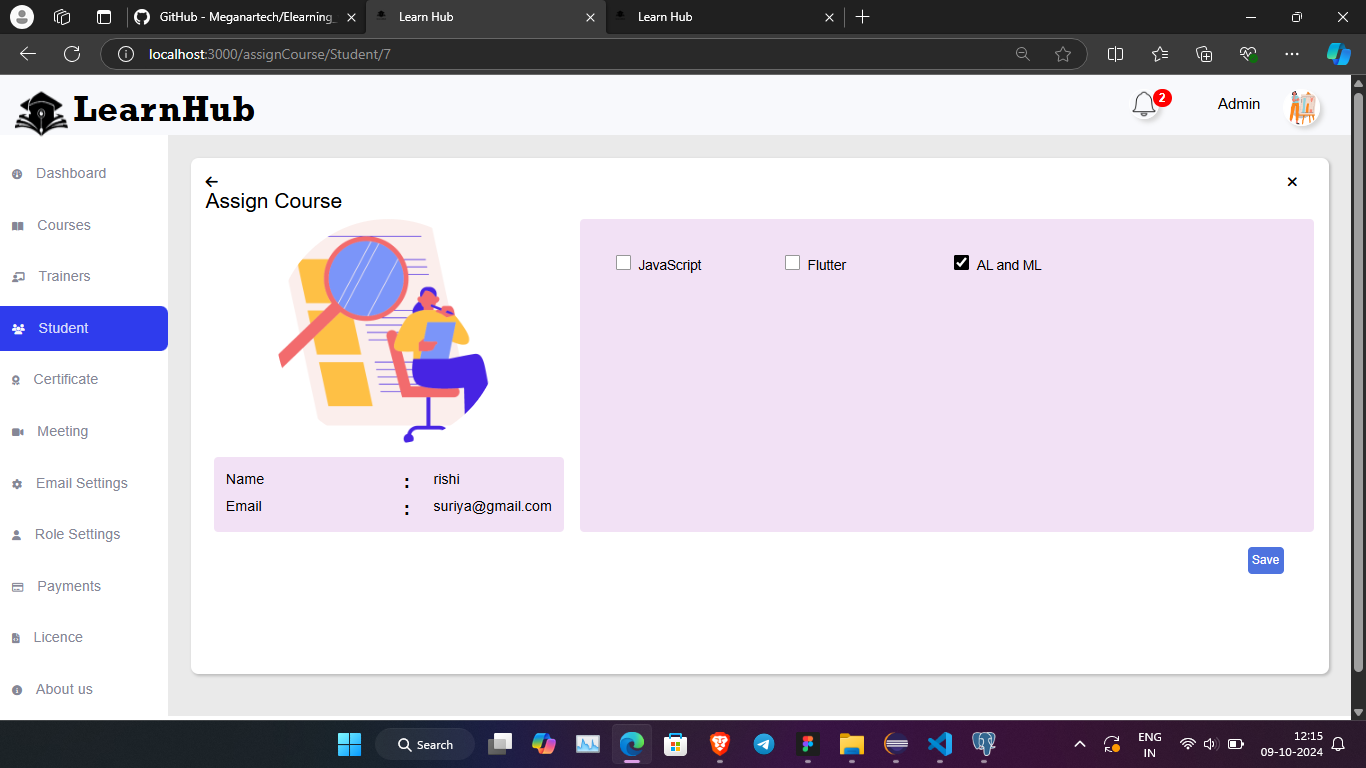Open the Trainers section
Screen dimensions: 1366x768
62,276
